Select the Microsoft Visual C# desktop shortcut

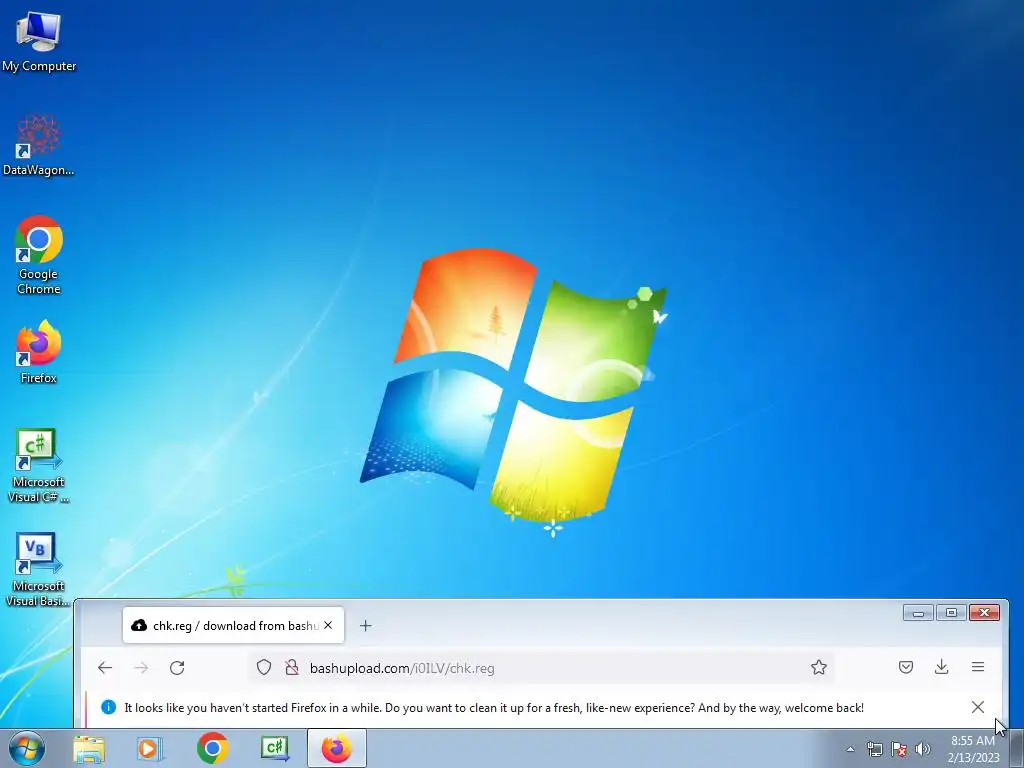point(39,465)
